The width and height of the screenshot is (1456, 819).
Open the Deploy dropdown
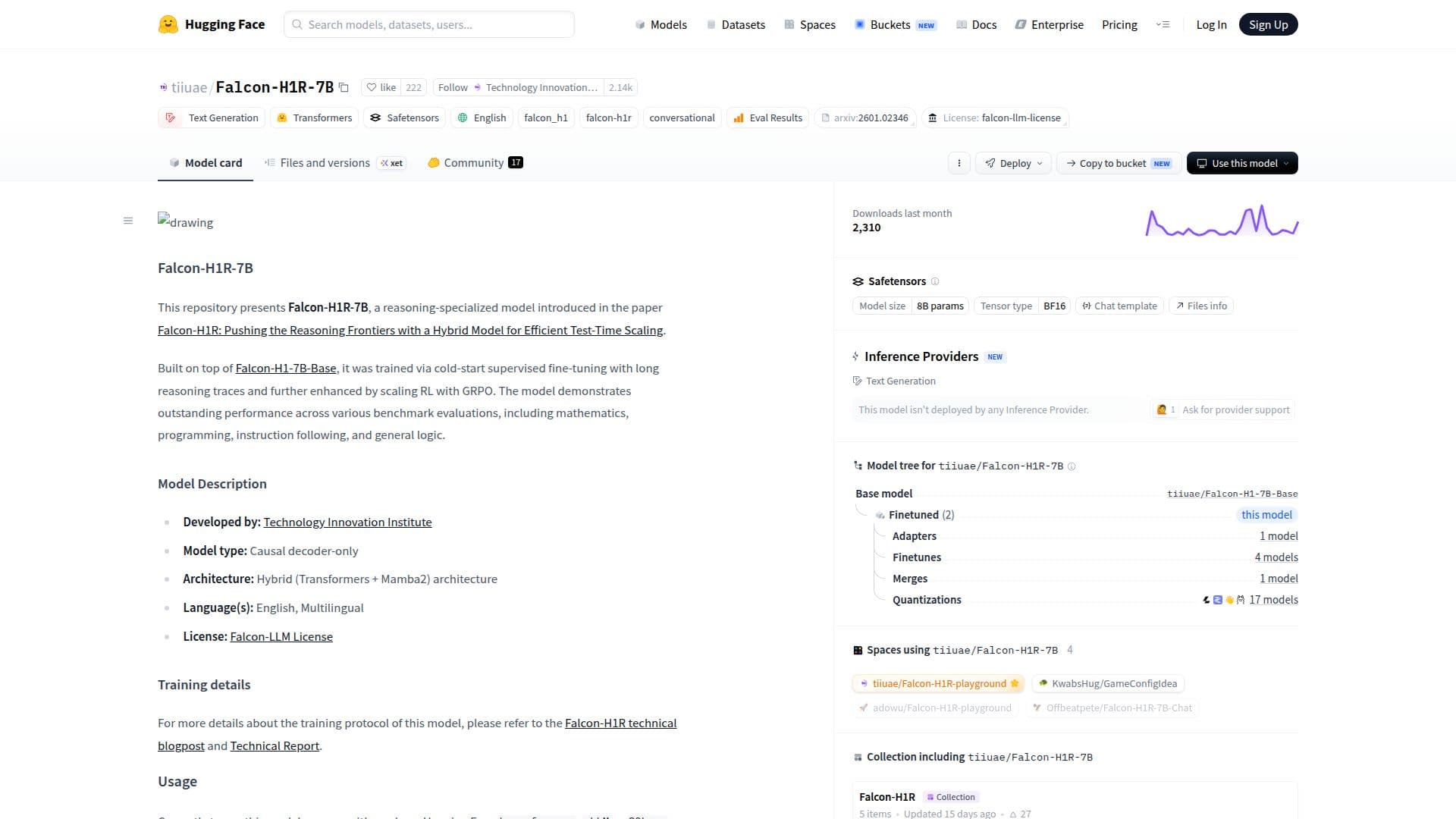pos(1014,163)
